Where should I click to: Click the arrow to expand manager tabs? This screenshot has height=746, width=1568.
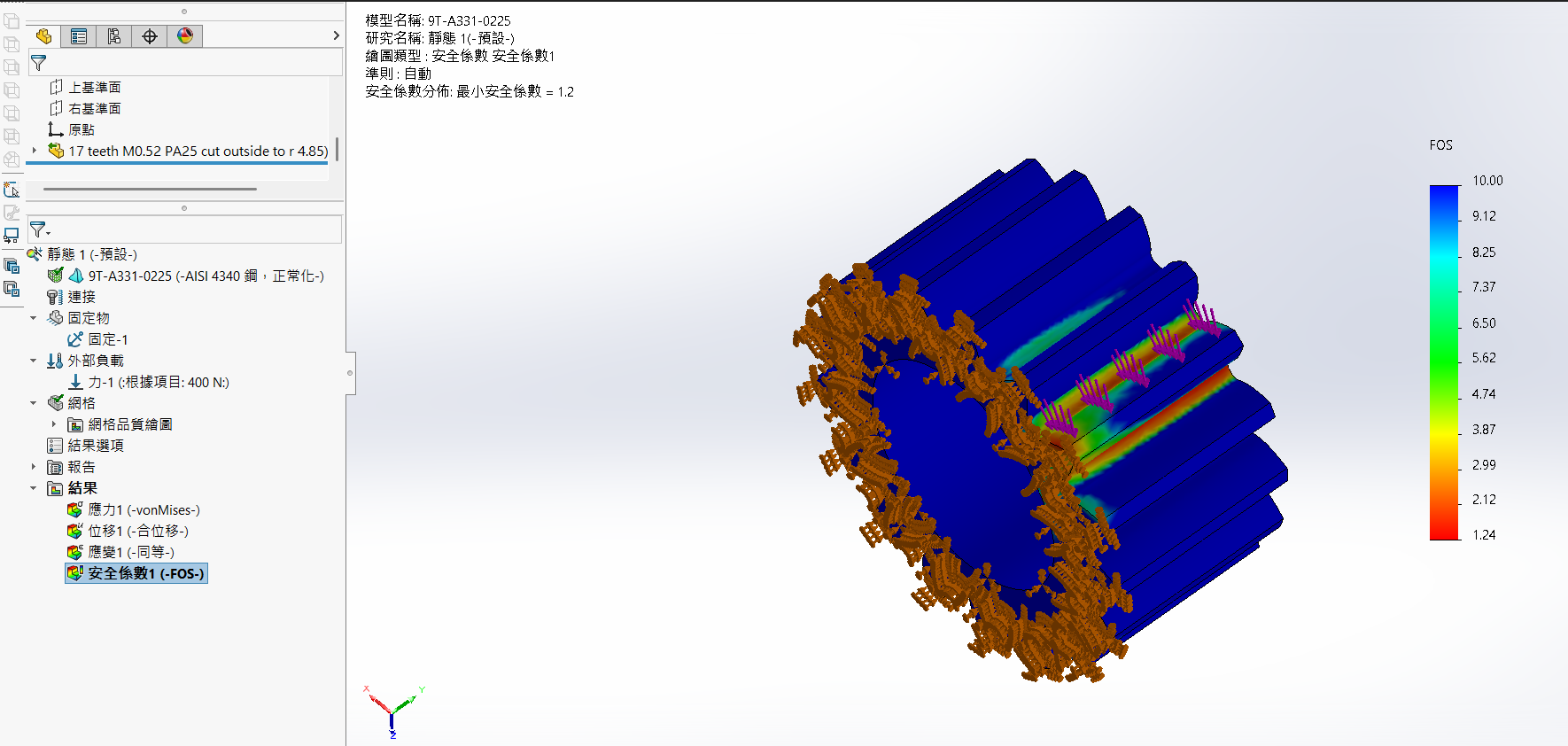(336, 35)
